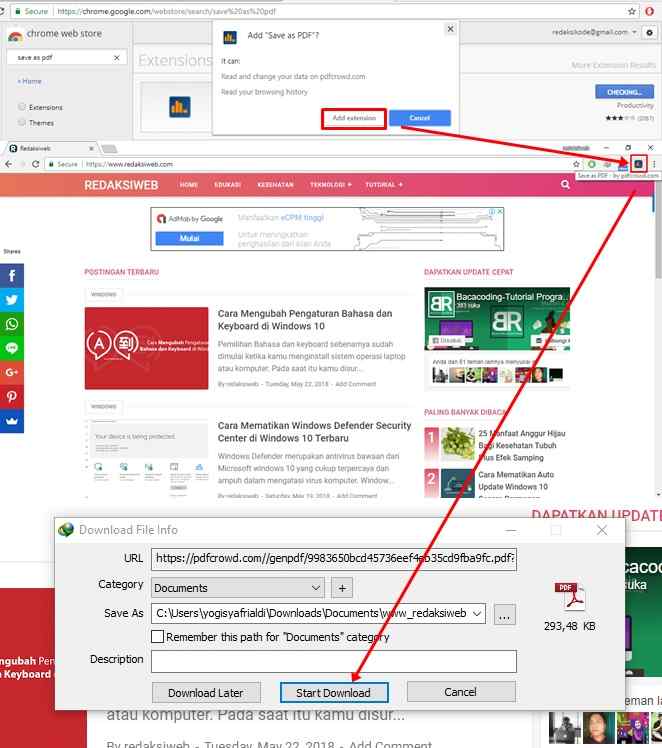The height and width of the screenshot is (748, 662).
Task: Click Cancel in the Add extension dialog
Action: [420, 118]
